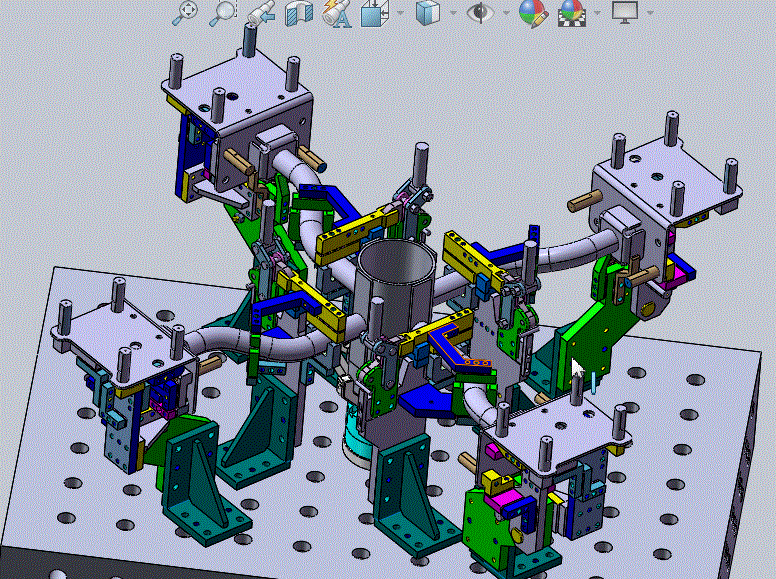This screenshot has height=579, width=776.
Task: Go back to the Previous View
Action: (x=260, y=13)
